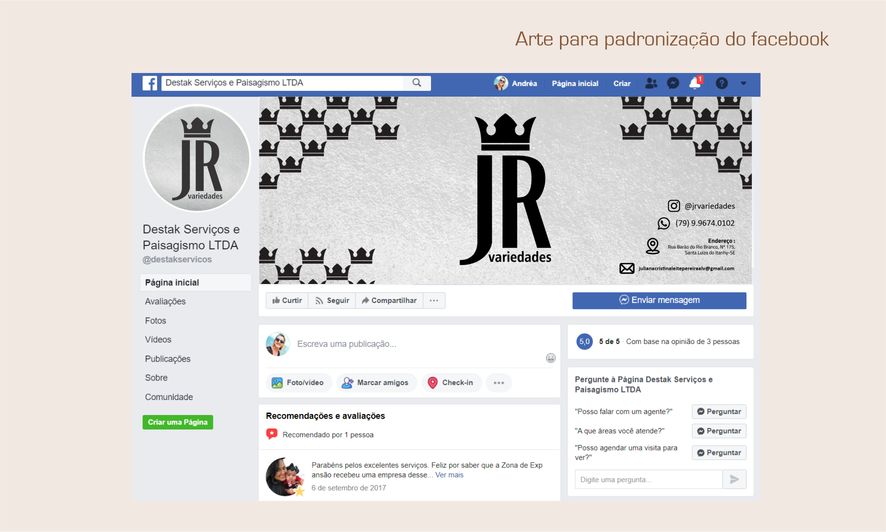Expand the account dropdown arrow in top bar
Image resolution: width=886 pixels, height=532 pixels.
point(743,83)
